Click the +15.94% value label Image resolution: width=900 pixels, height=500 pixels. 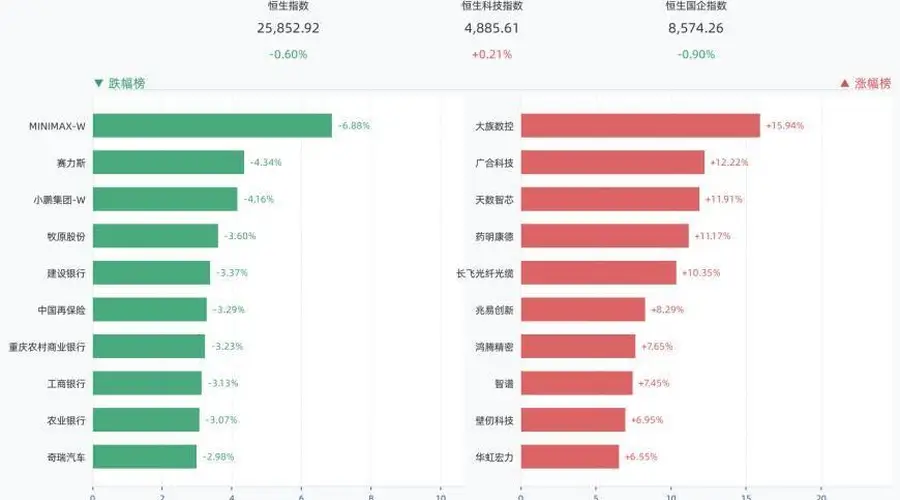[785, 126]
